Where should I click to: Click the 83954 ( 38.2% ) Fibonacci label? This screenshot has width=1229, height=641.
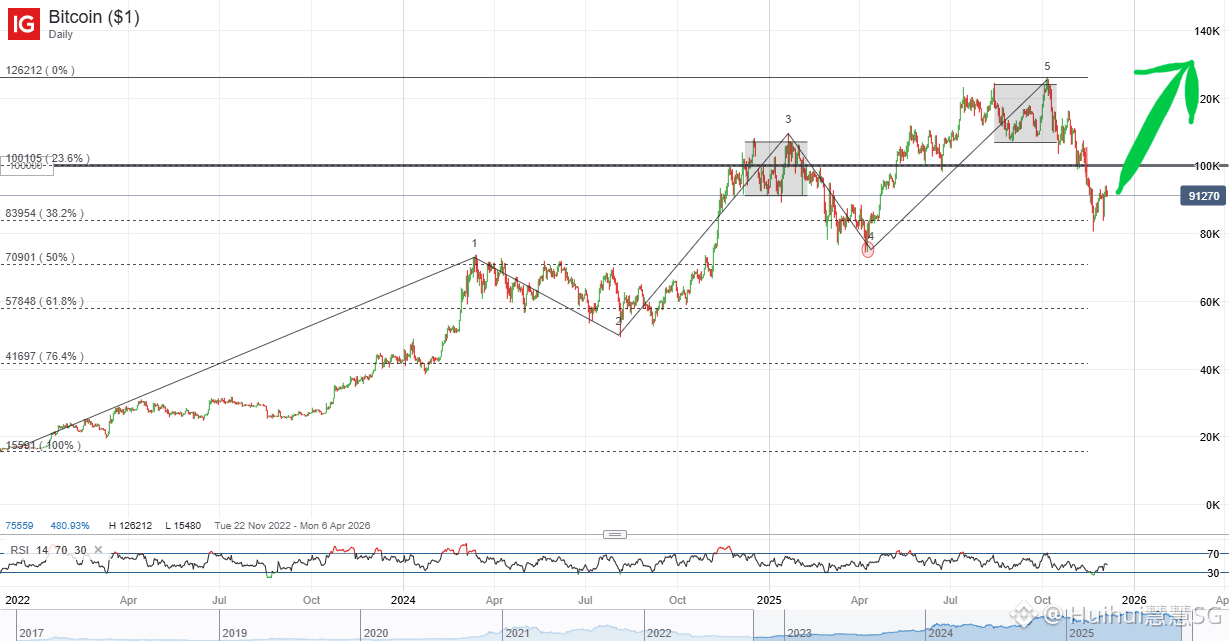pyautogui.click(x=44, y=213)
